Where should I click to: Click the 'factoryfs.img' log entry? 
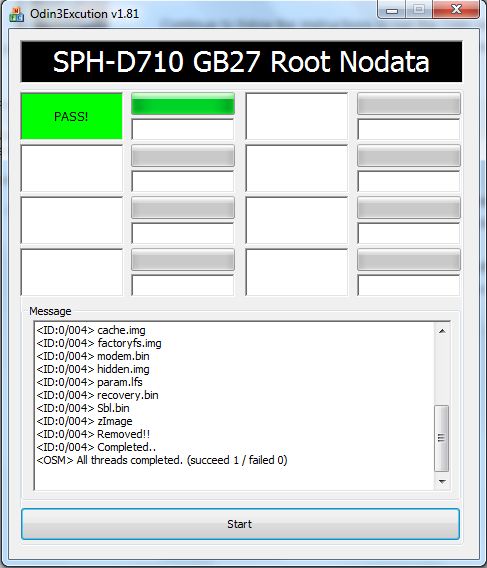pyautogui.click(x=99, y=343)
